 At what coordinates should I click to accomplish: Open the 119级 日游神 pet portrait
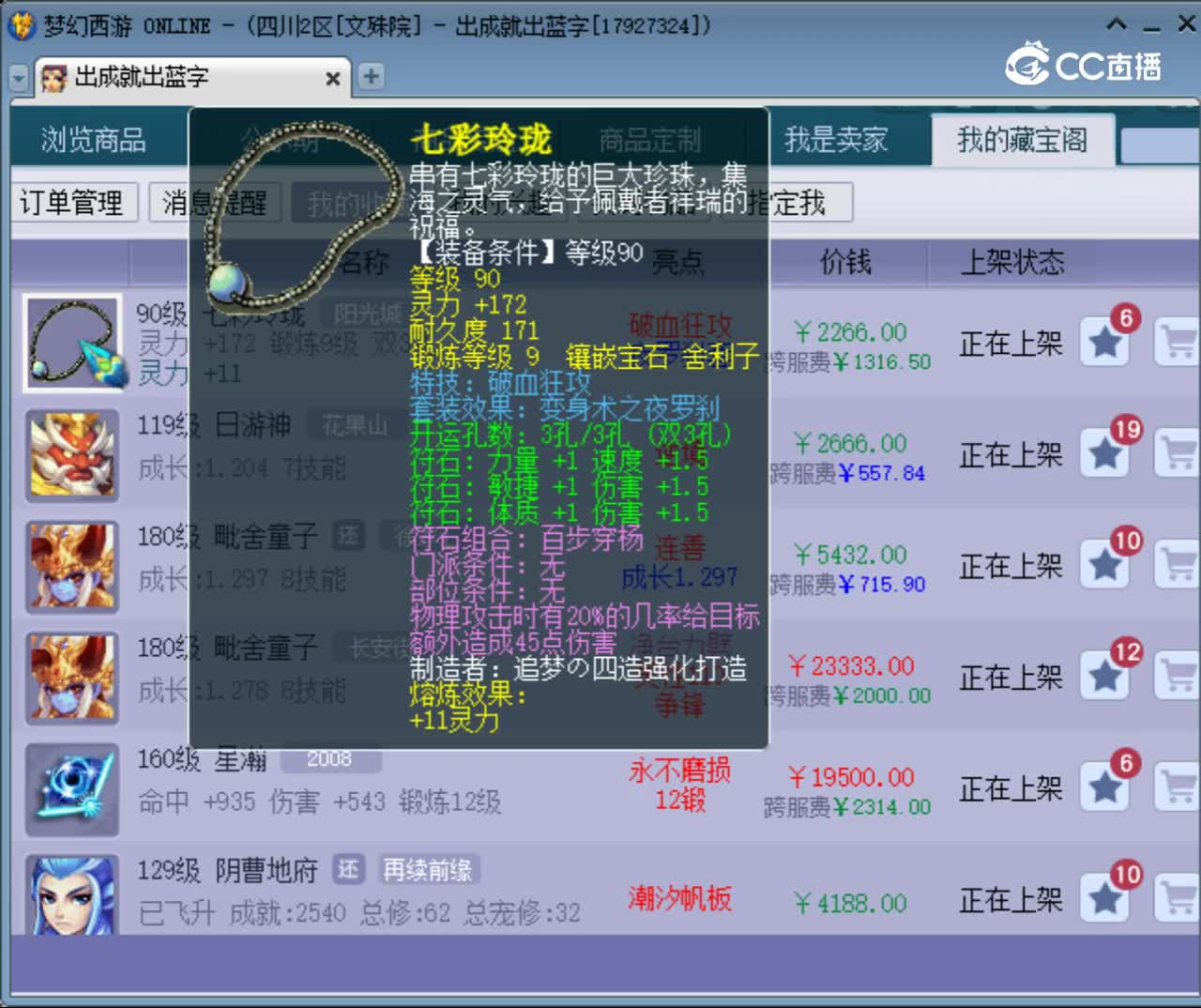[x=73, y=454]
